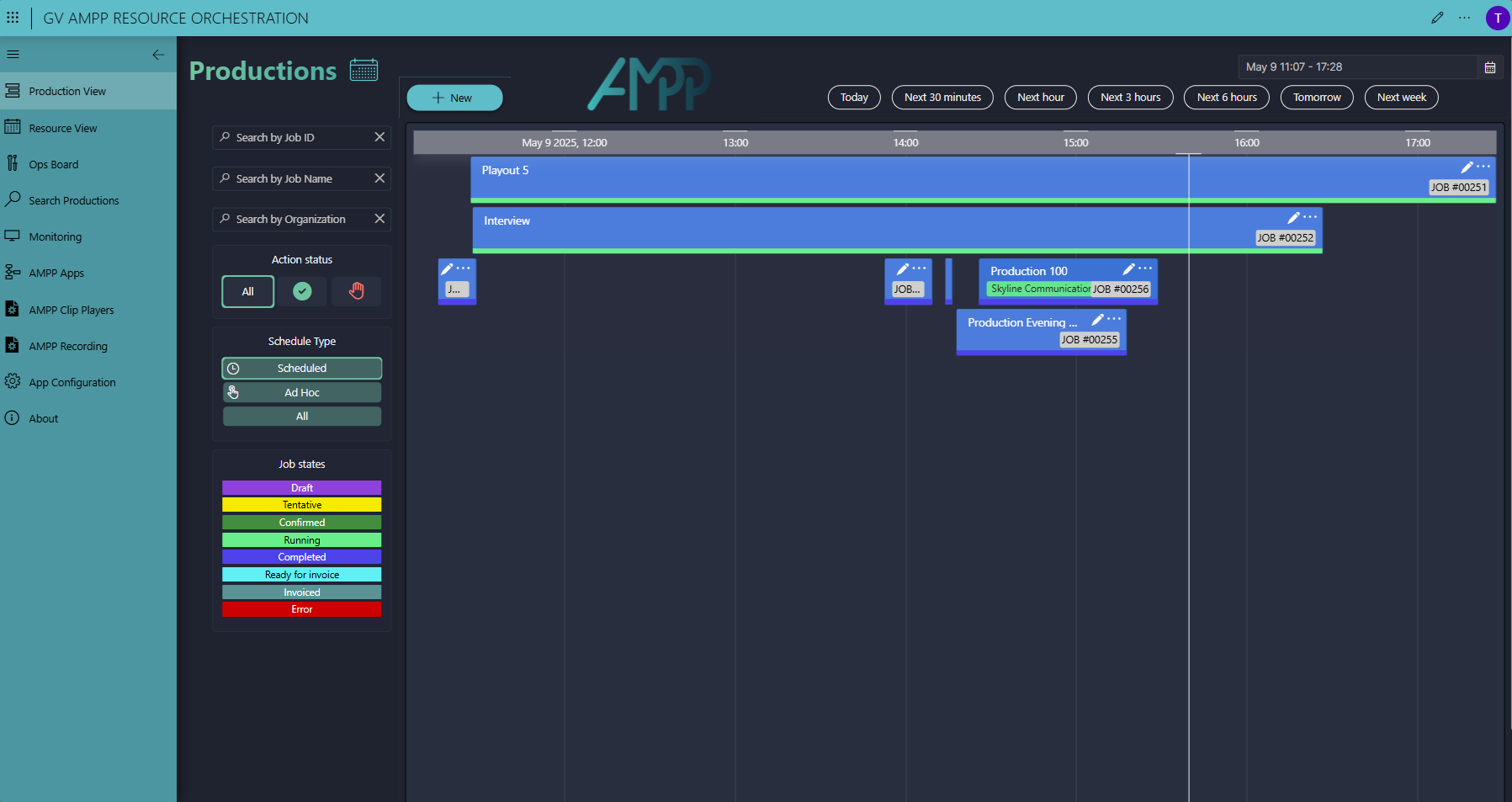Open Resource View in sidebar

click(x=88, y=128)
